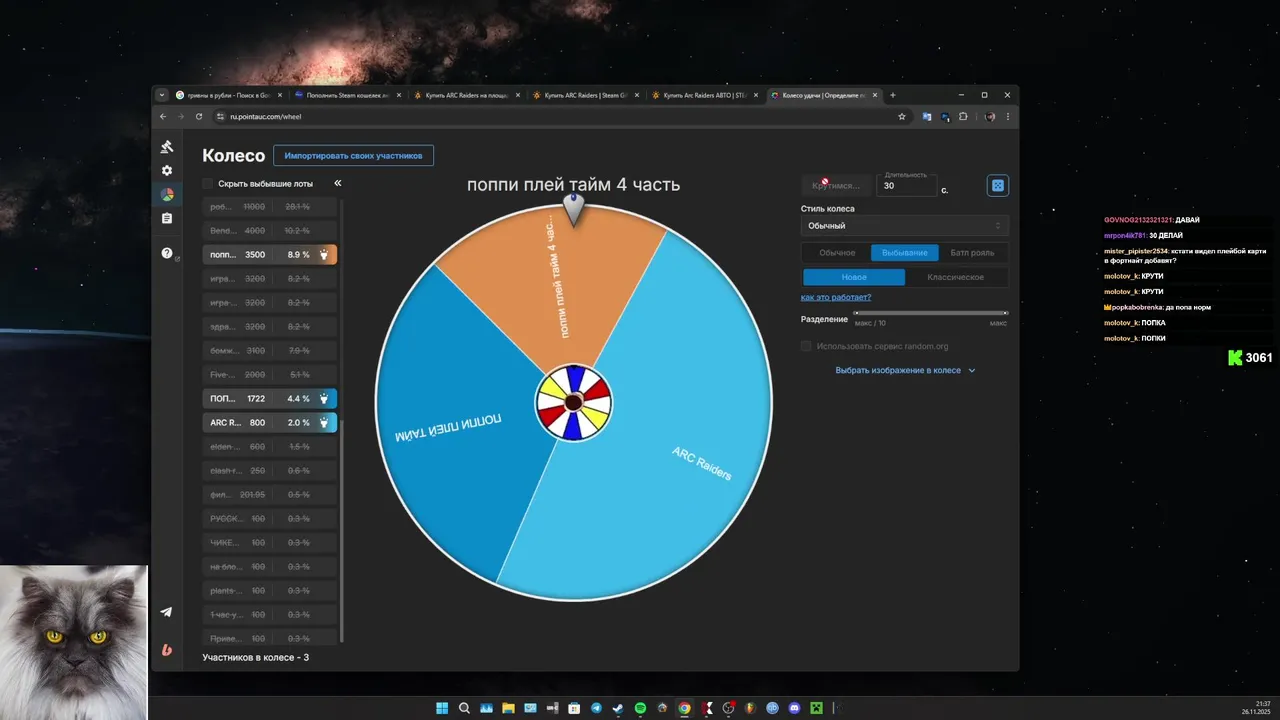Open Discord from the taskbar
Screen dimensions: 1280x720
coord(794,708)
